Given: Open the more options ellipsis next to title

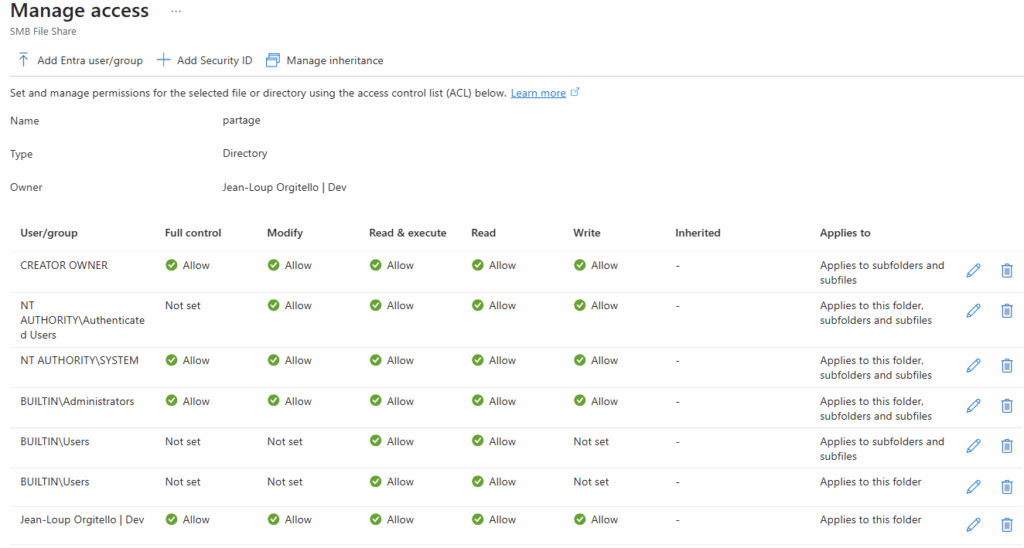Looking at the screenshot, I should coord(176,11).
